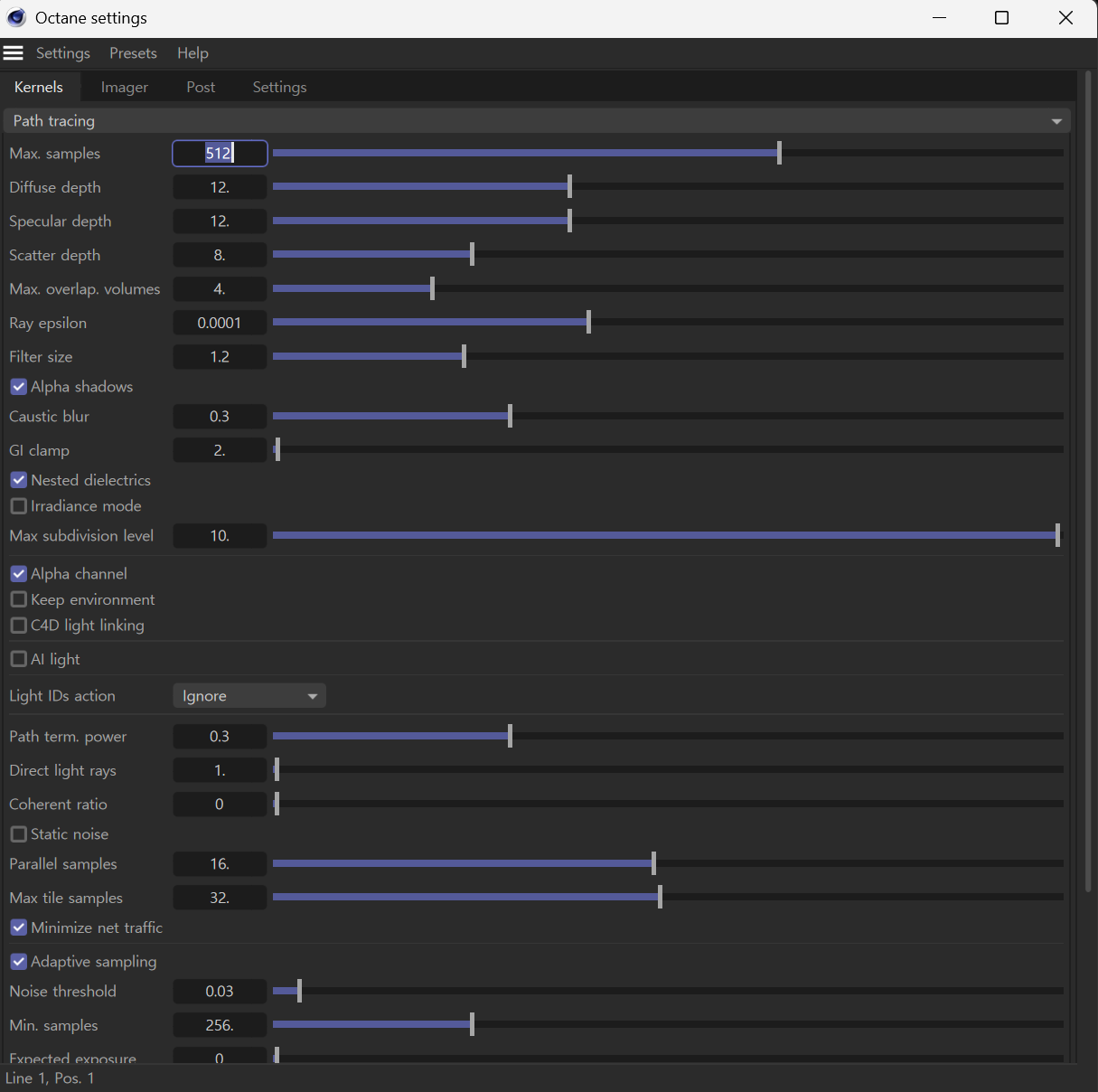Click the Ray epsilon value field
Image resolution: width=1098 pixels, height=1092 pixels.
click(x=220, y=323)
